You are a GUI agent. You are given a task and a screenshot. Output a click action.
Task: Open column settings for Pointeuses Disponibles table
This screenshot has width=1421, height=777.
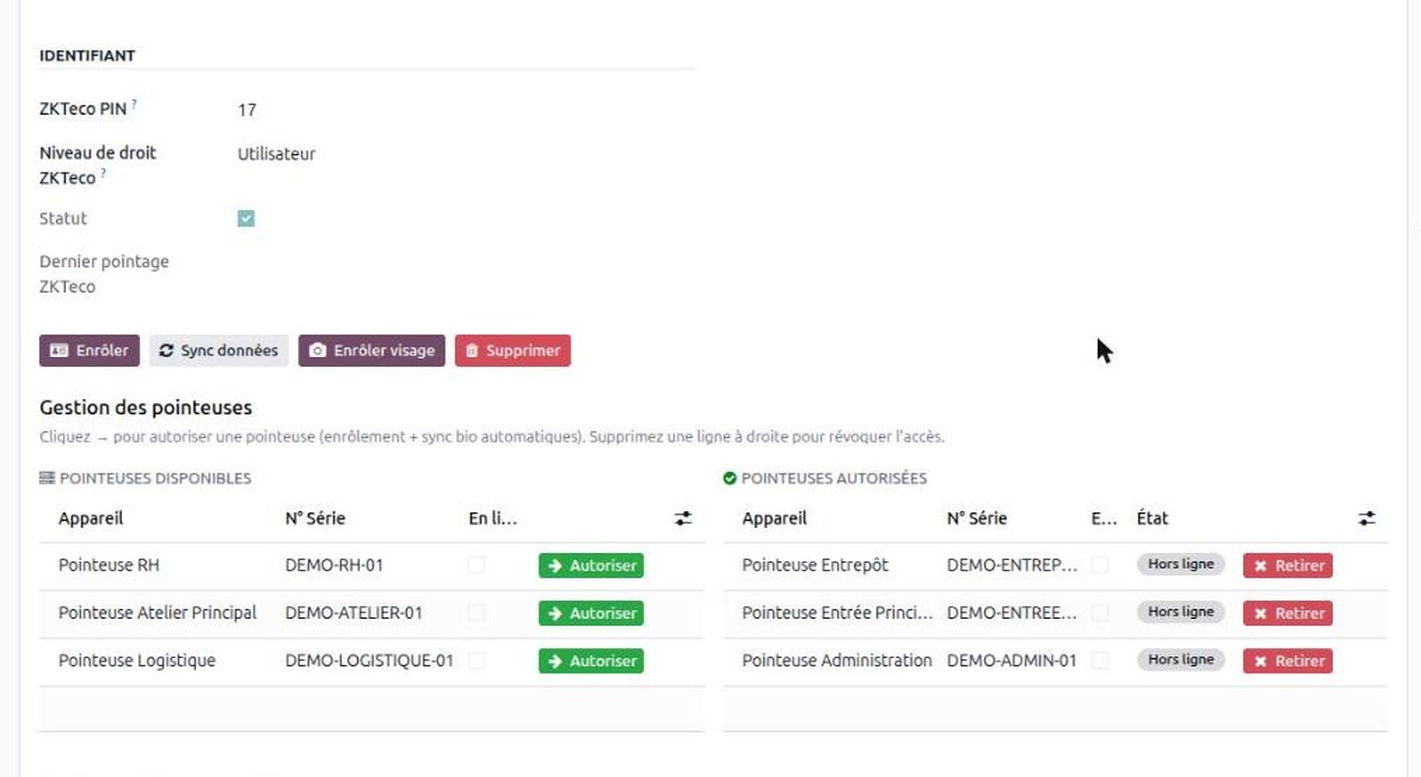(x=683, y=518)
